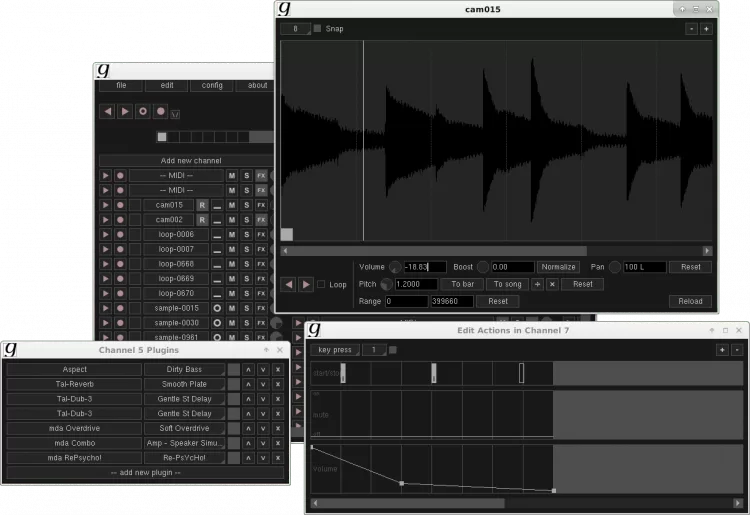Open the key press action type dropdown
Screen dimensions: 750x515
335,350
